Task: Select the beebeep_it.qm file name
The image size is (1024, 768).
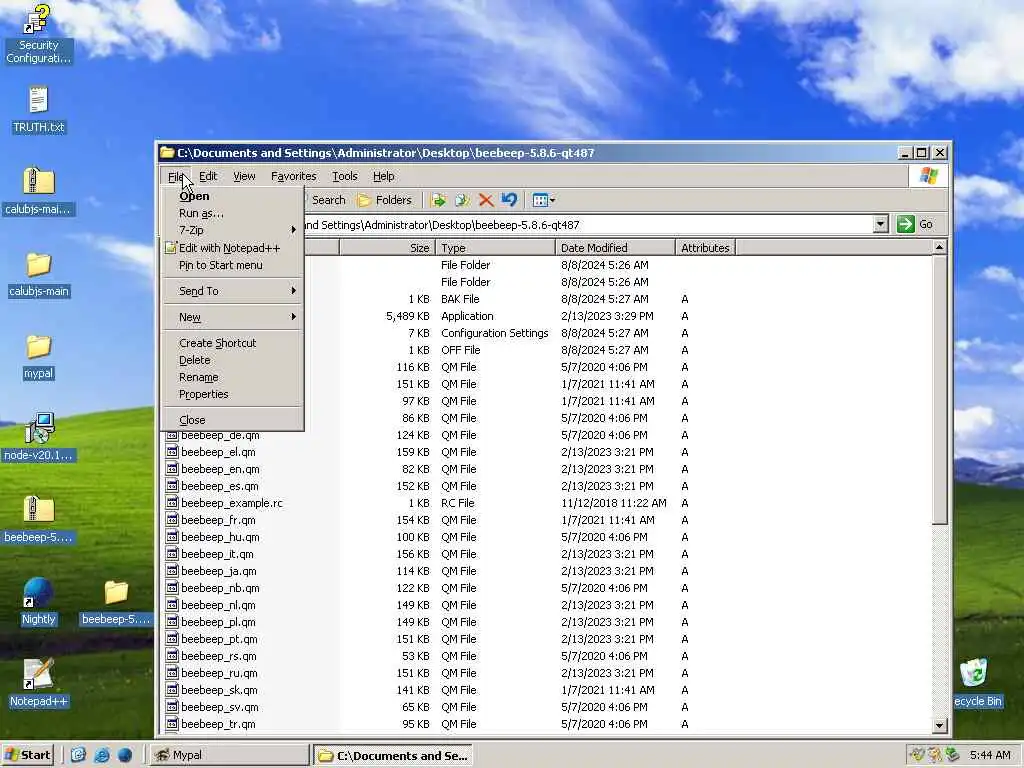Action: 217,554
